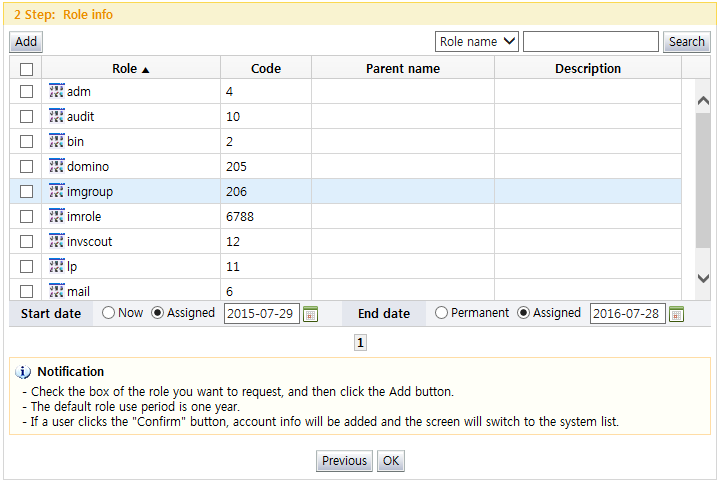Viewport: 719px width, 484px height.
Task: Open the Role name search dropdown
Action: 477,41
